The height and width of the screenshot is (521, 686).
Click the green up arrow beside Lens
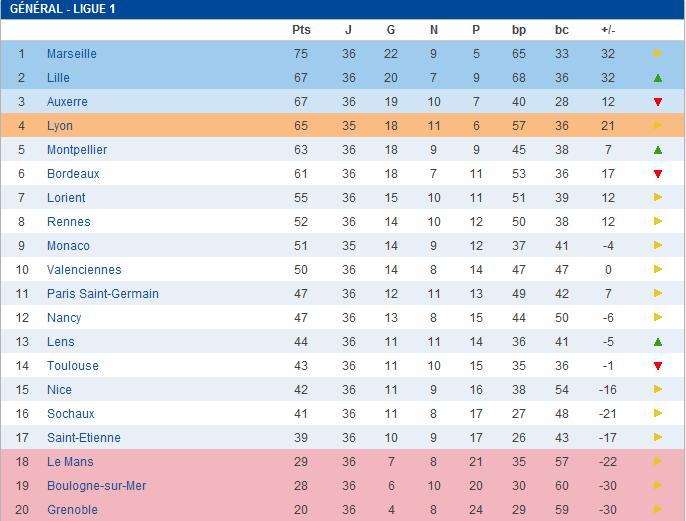[x=657, y=342]
